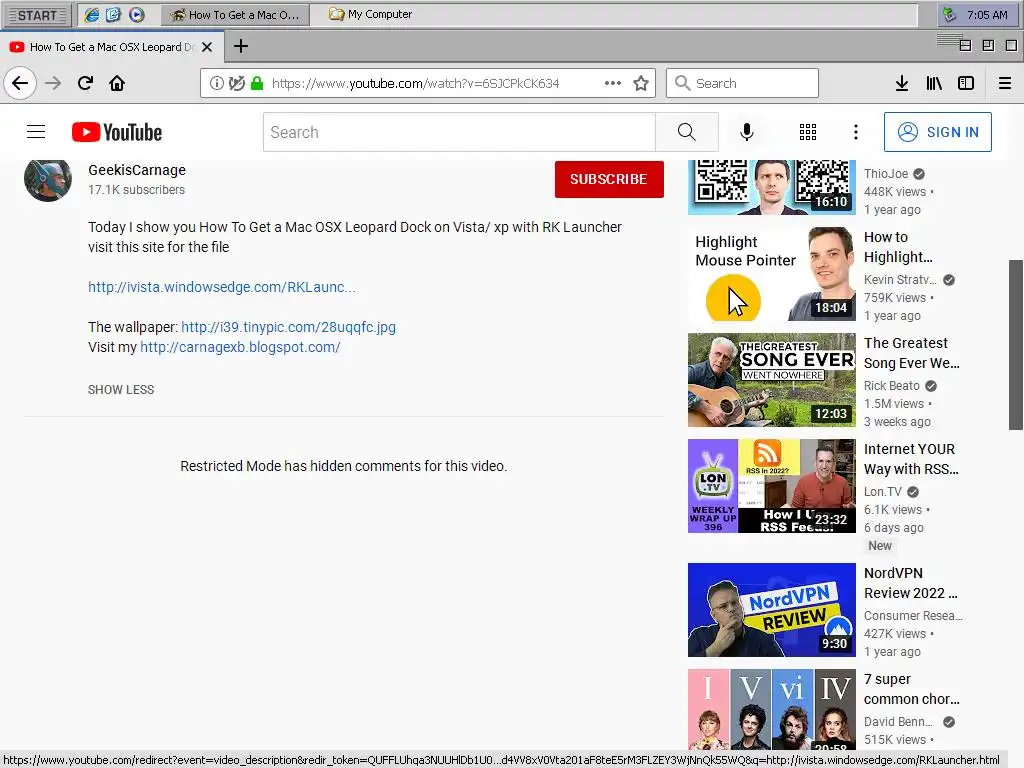Open the Library bookshelf icon

pos(934,83)
